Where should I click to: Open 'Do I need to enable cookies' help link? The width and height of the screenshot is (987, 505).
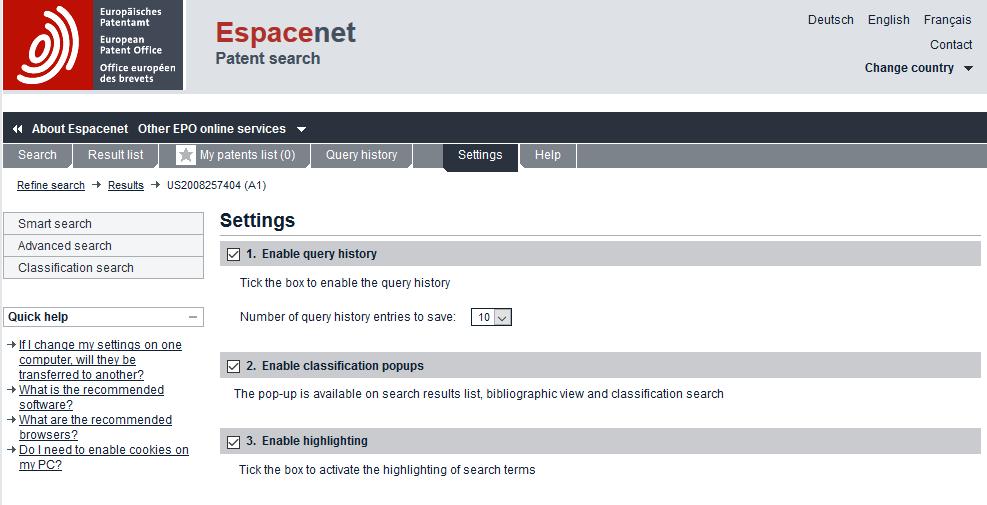(104, 458)
